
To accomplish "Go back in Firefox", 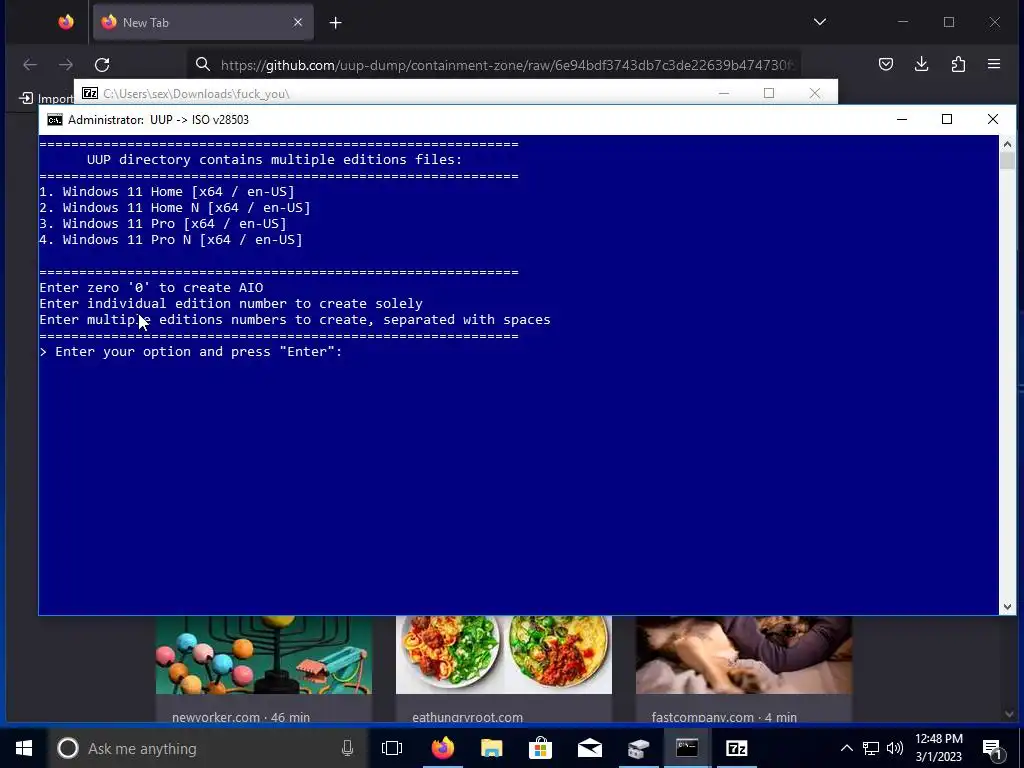I will pyautogui.click(x=30, y=64).
